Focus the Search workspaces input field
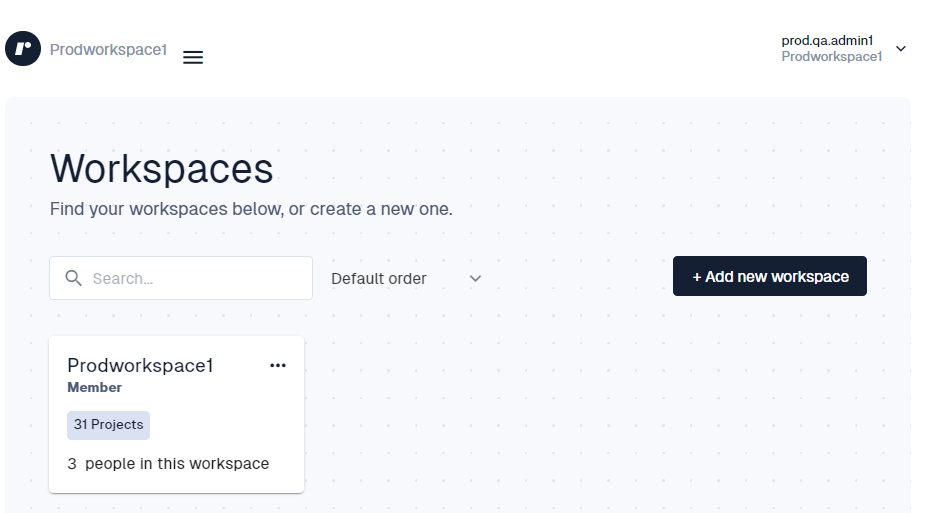 tap(181, 278)
